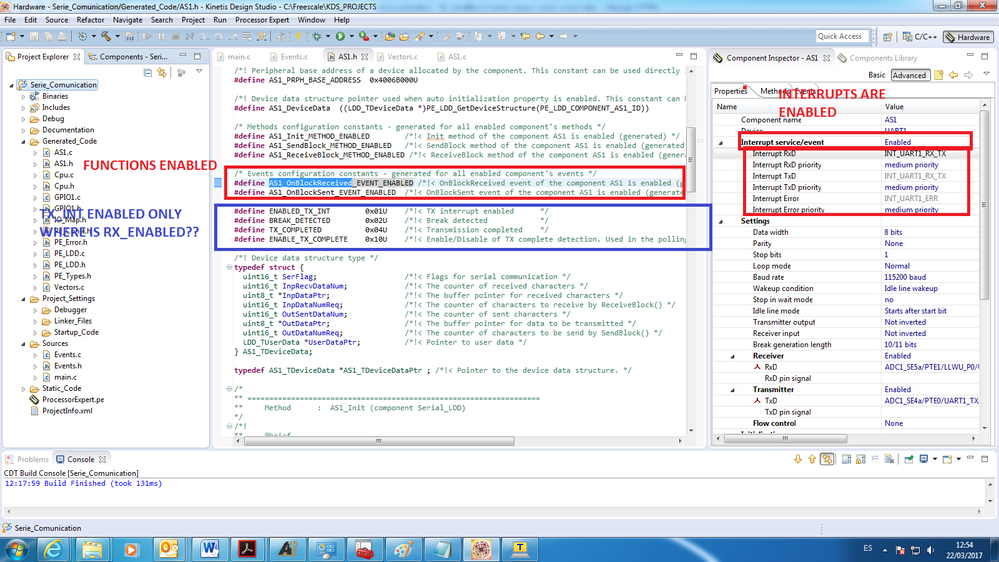Viewport: 999px width, 562px height.
Task: Click the New file toolbar icon
Action: (x=11, y=36)
